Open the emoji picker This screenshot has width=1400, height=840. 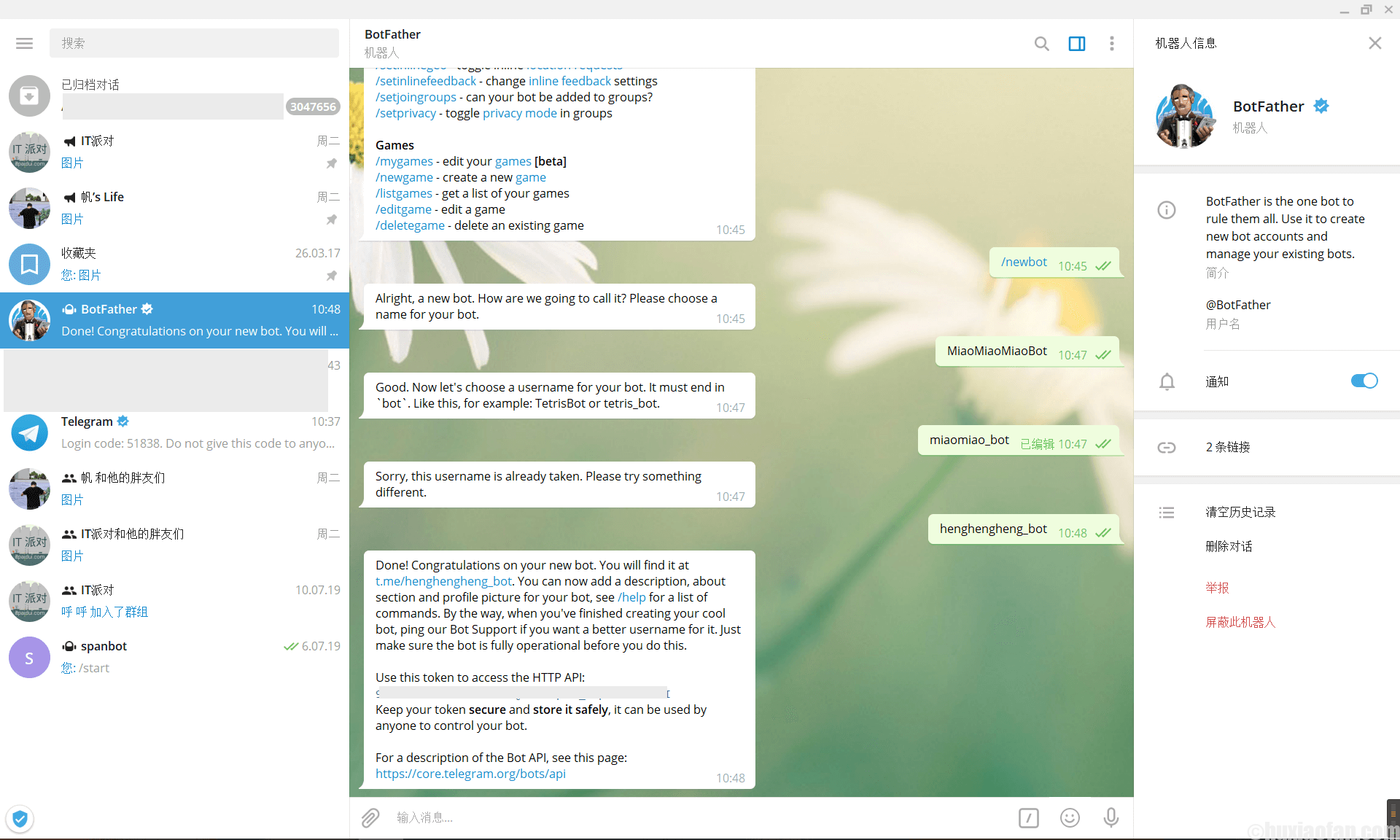(x=1070, y=818)
